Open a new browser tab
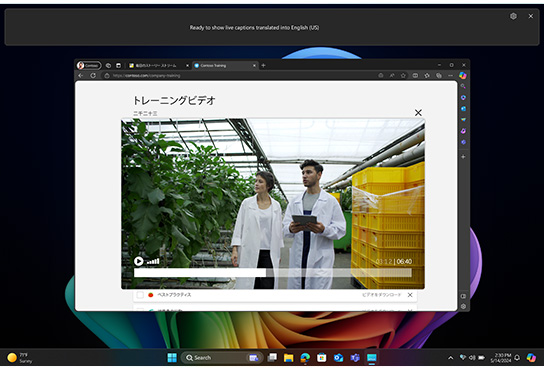This screenshot has width=544, height=370. (x=263, y=65)
